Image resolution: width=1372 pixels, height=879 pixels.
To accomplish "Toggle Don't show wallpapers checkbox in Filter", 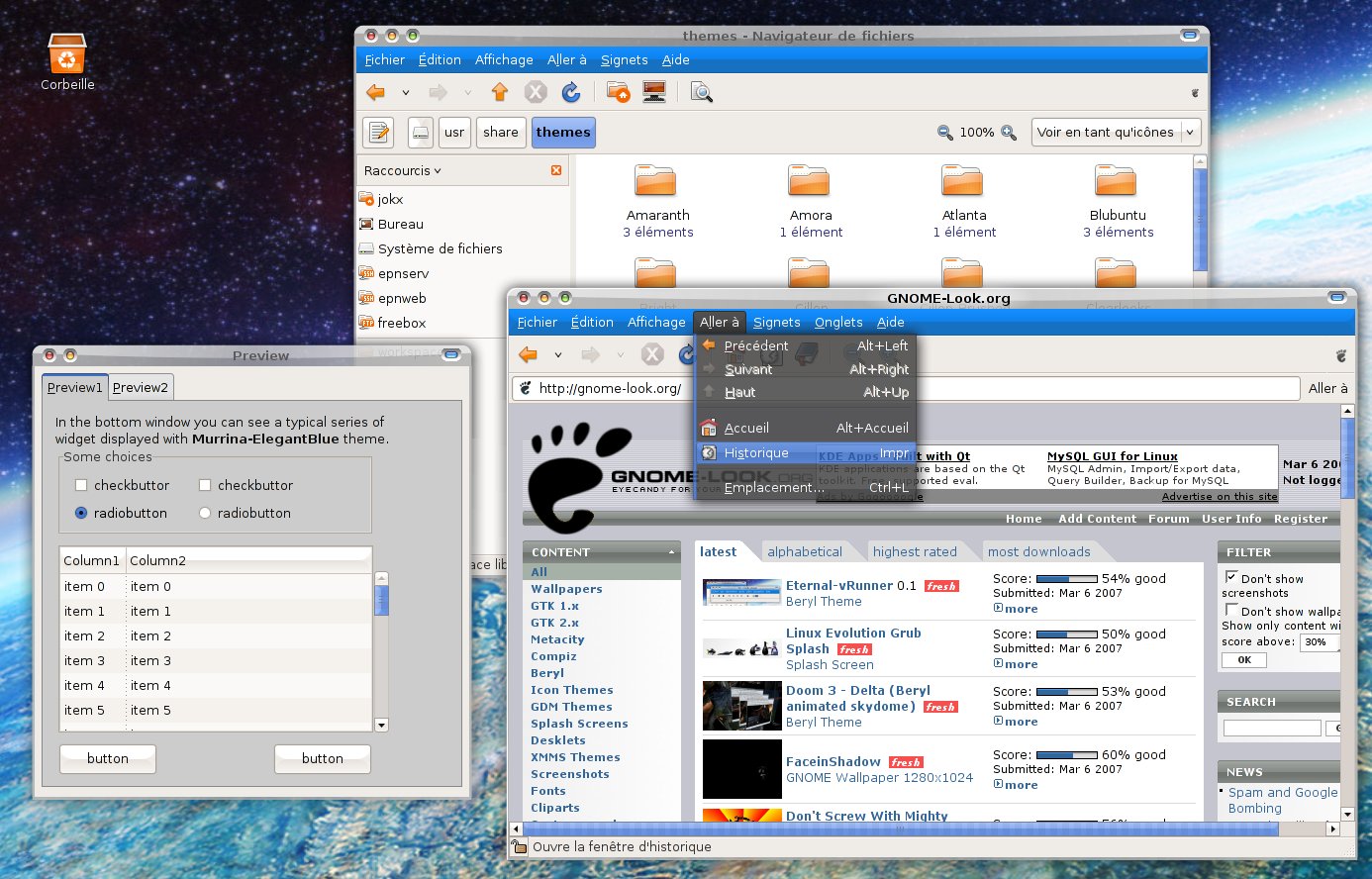I will pyautogui.click(x=1231, y=610).
